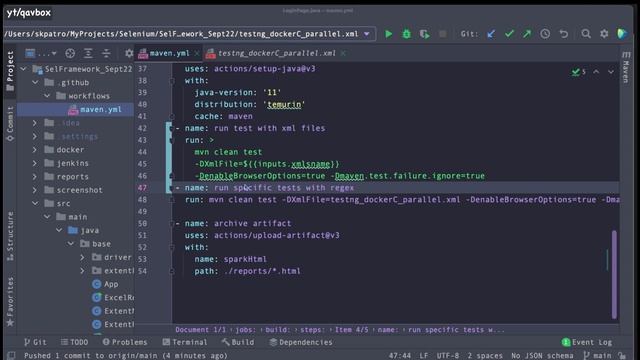The image size is (640, 360).
Task: Click the stop execution square icon
Action: pos(442,34)
